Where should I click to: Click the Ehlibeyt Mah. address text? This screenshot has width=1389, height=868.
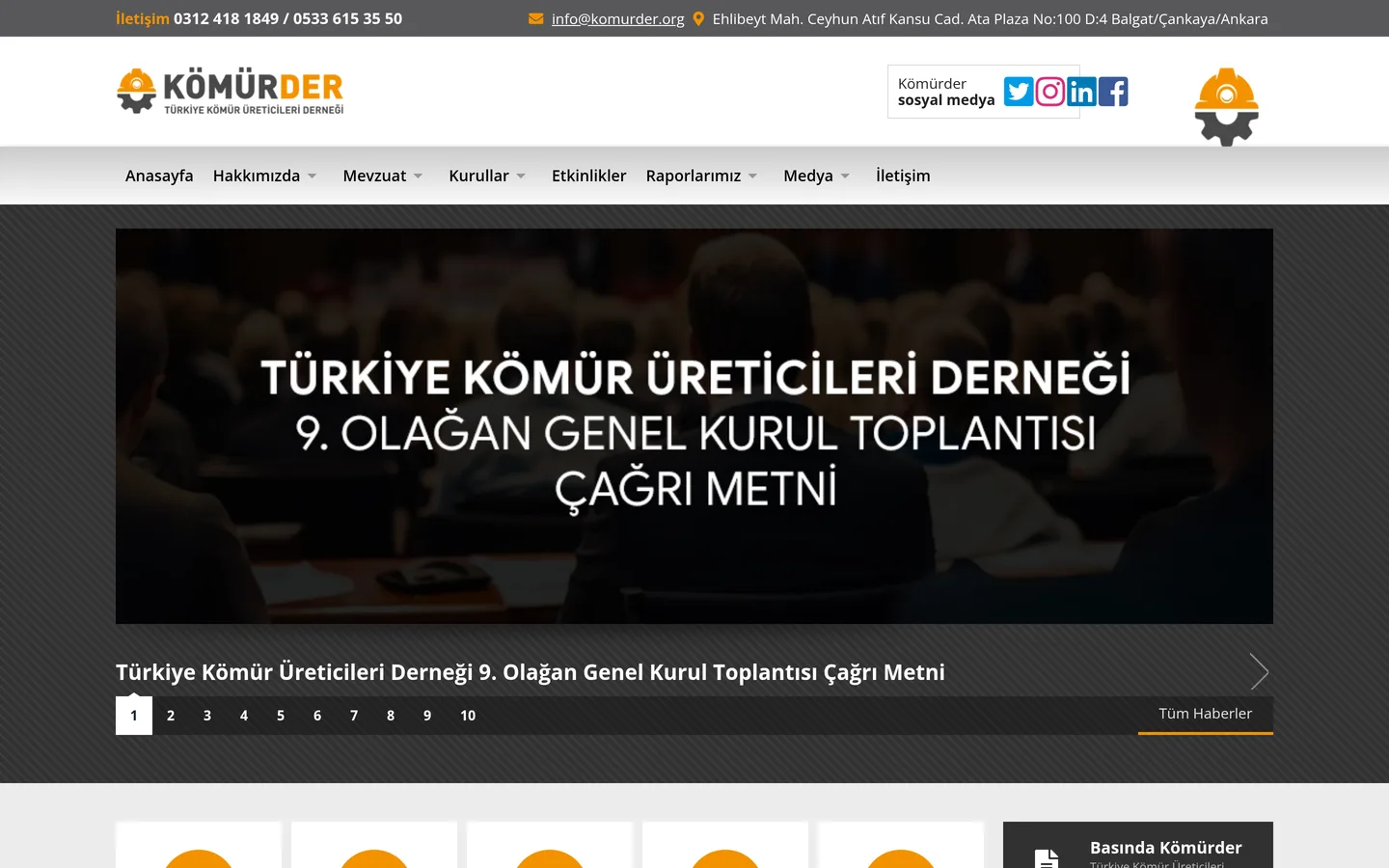tap(990, 18)
